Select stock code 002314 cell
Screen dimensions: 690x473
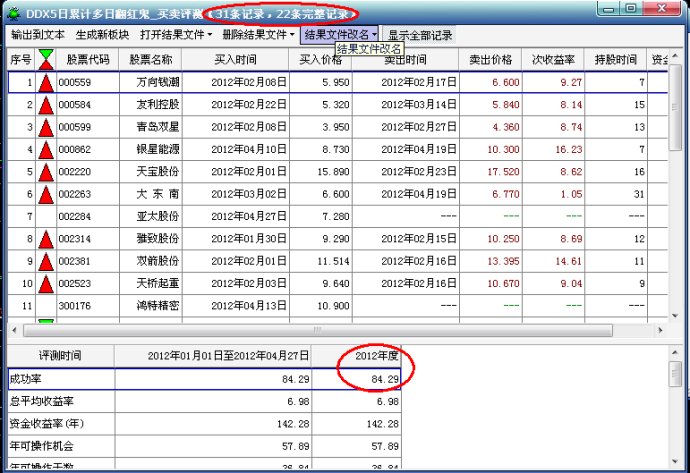point(88,239)
